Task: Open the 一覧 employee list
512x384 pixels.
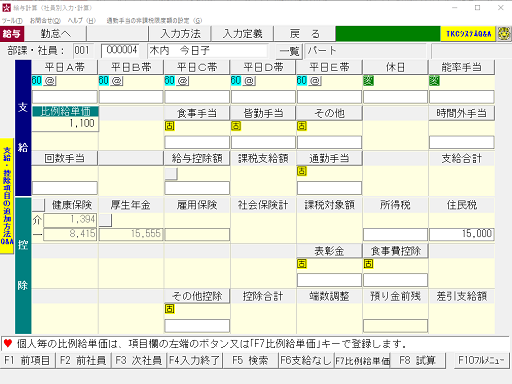Action: click(289, 51)
